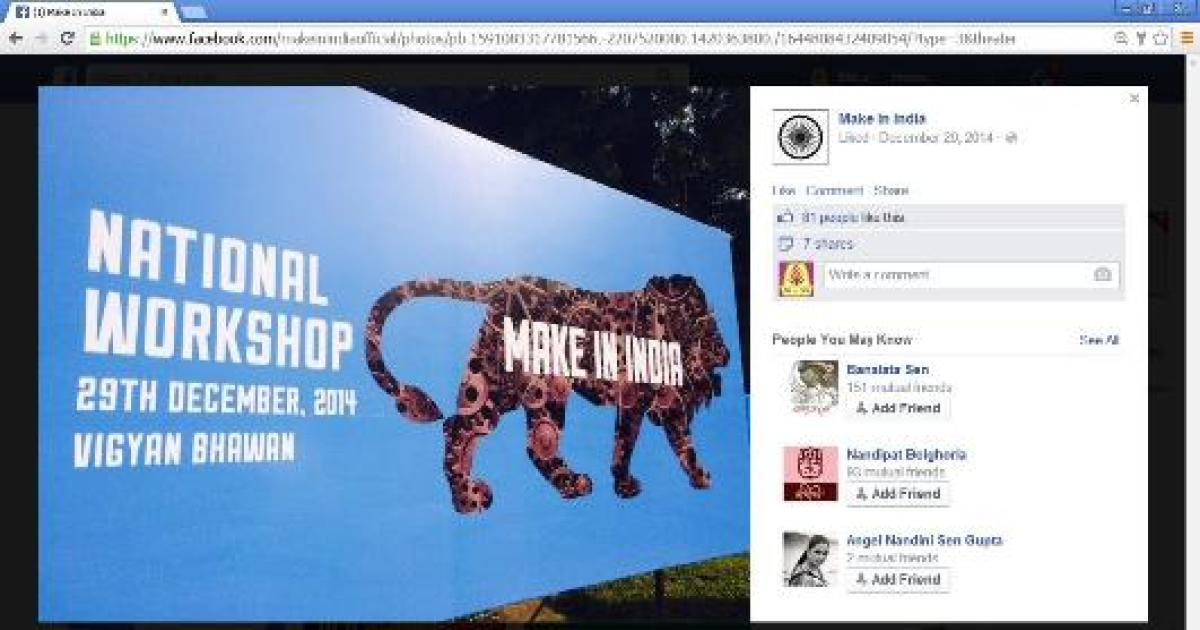Open the Make in India profile logo
The height and width of the screenshot is (630, 1200).
[x=801, y=137]
